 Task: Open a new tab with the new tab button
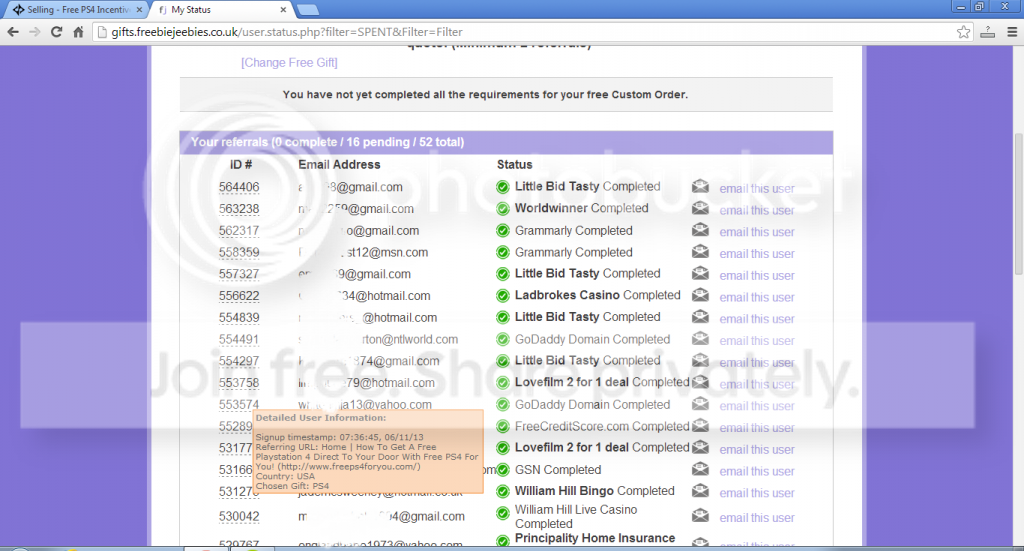click(308, 10)
